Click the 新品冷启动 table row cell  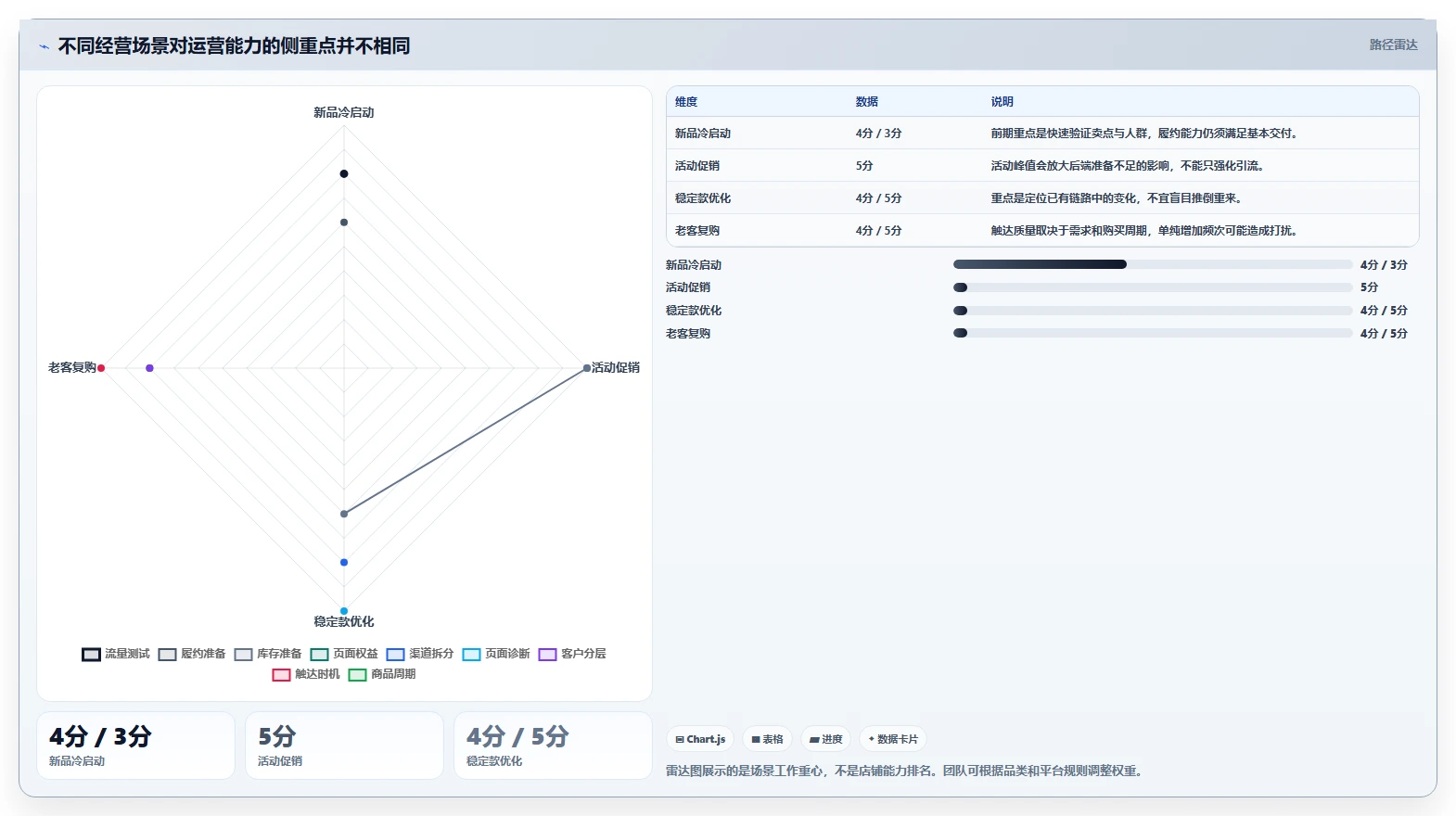pyautogui.click(x=703, y=134)
